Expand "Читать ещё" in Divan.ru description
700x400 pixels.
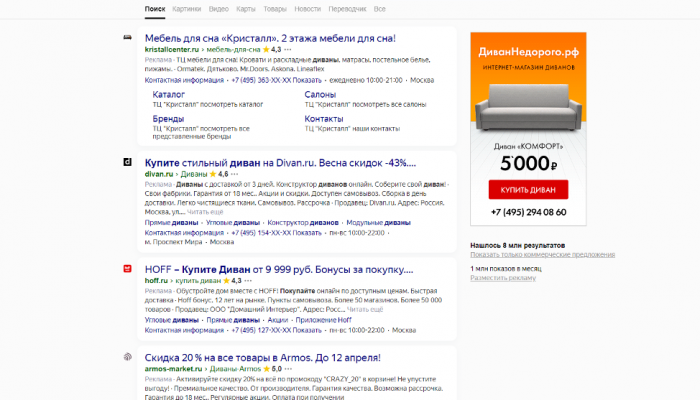(x=204, y=212)
